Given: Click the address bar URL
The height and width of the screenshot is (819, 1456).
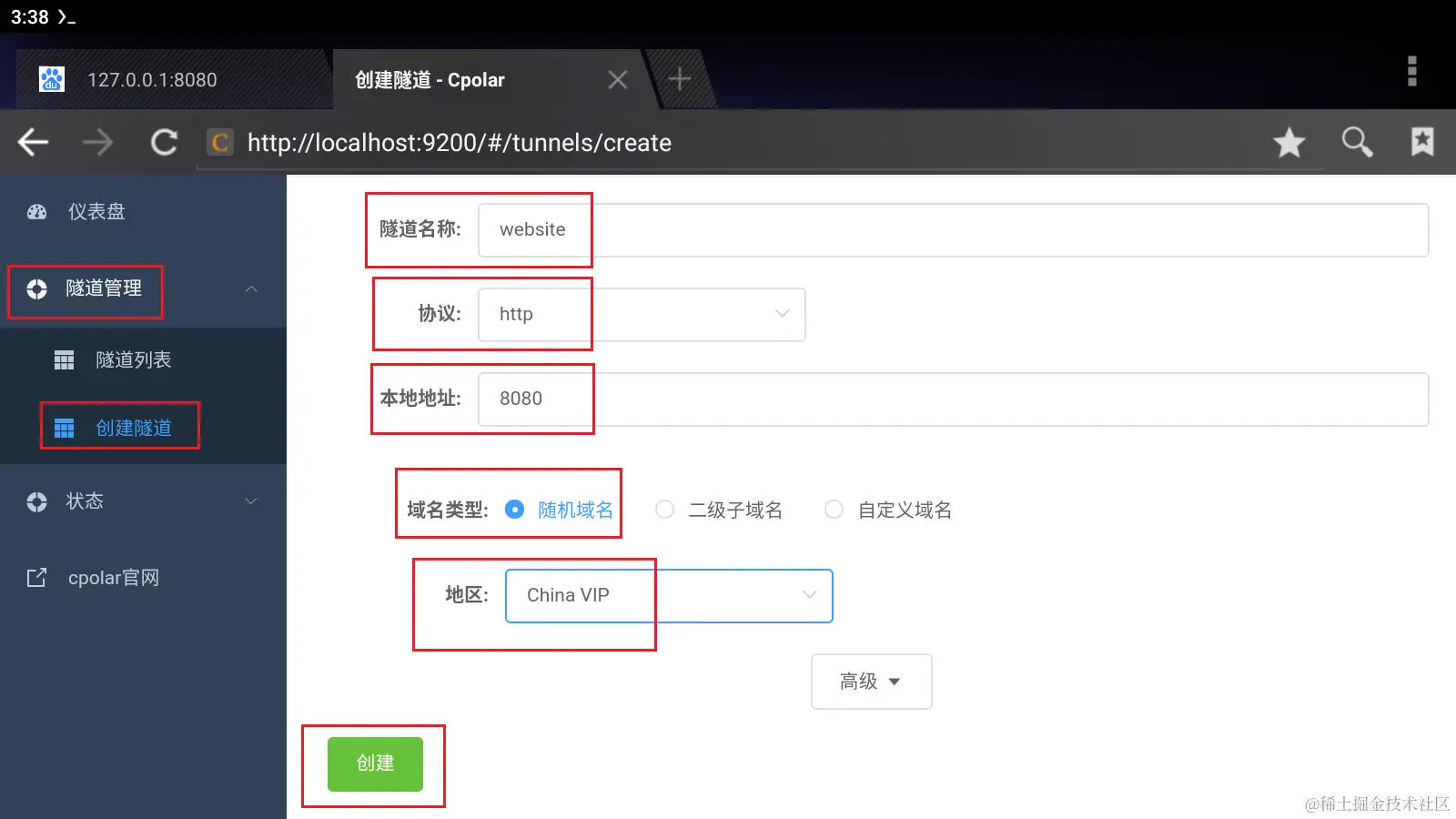Looking at the screenshot, I should 460,143.
